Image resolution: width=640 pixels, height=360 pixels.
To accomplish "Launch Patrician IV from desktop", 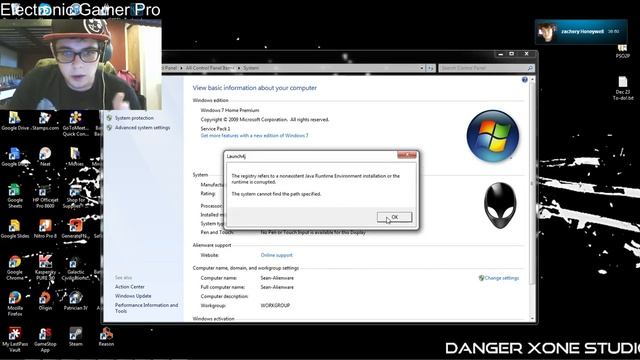I will click(x=76, y=301).
